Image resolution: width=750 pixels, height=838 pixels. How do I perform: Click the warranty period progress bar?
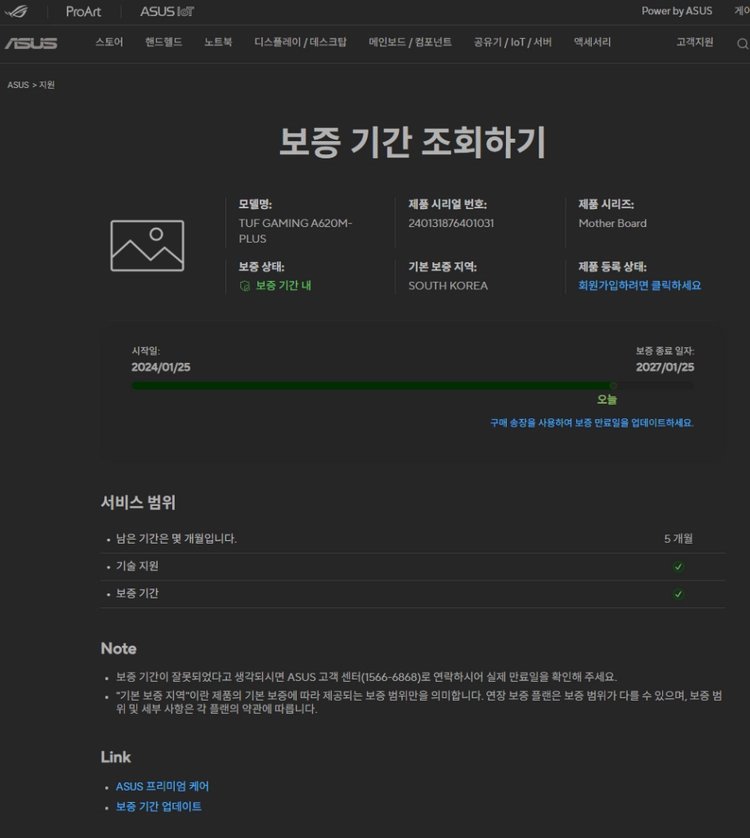[x=413, y=385]
